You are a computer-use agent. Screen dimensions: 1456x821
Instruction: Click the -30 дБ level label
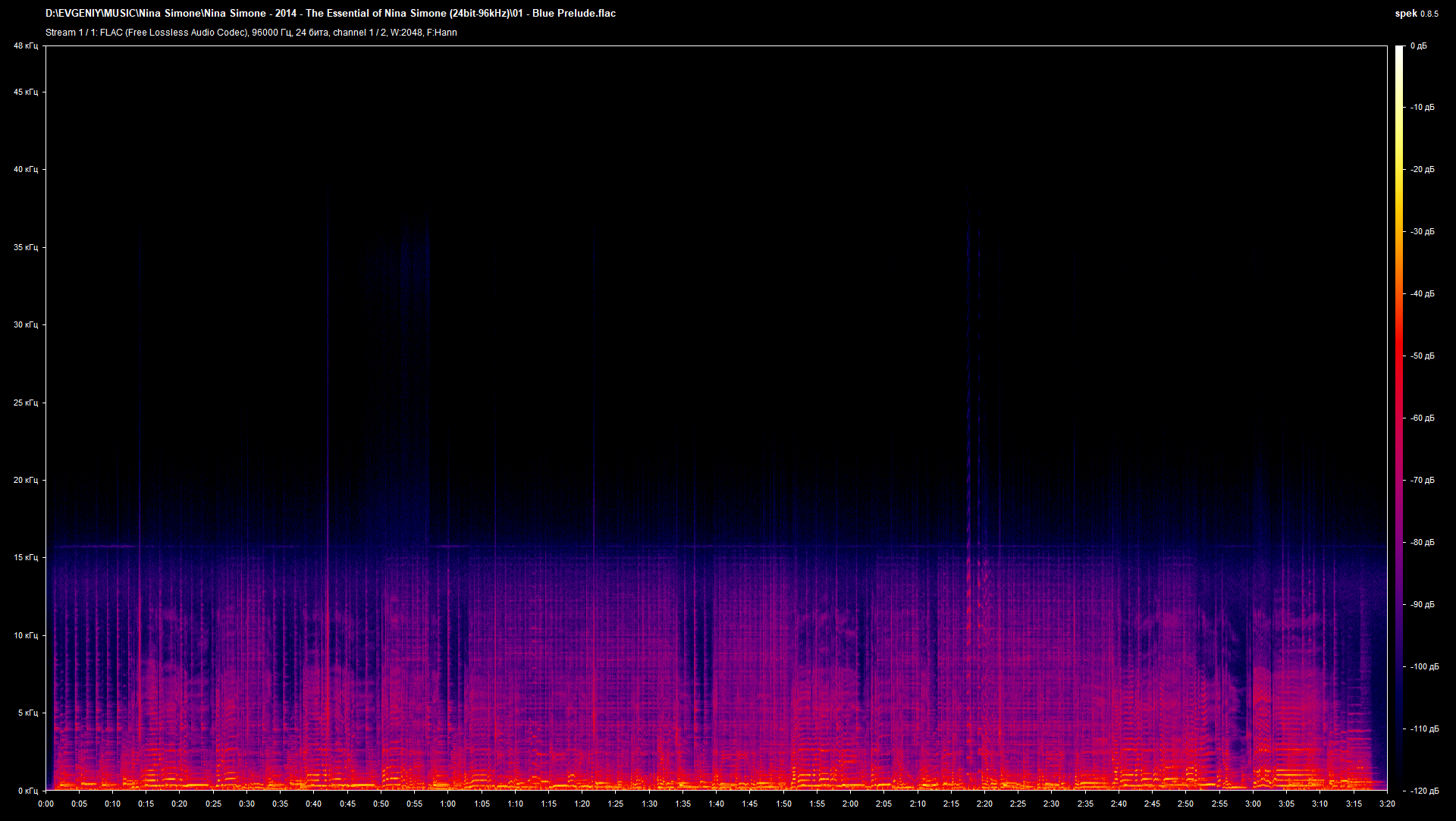coord(1423,232)
